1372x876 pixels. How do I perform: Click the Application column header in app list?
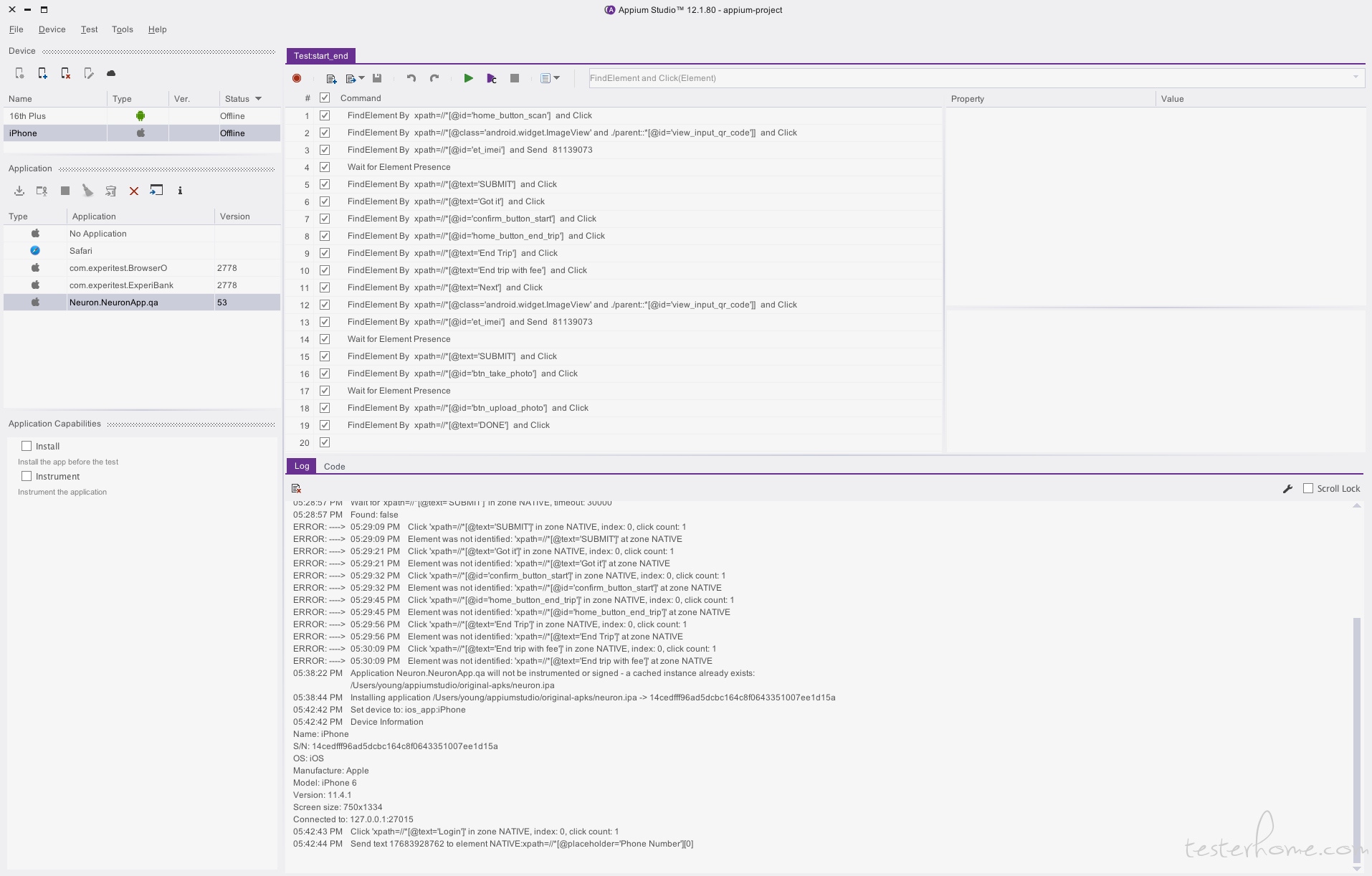pos(140,216)
